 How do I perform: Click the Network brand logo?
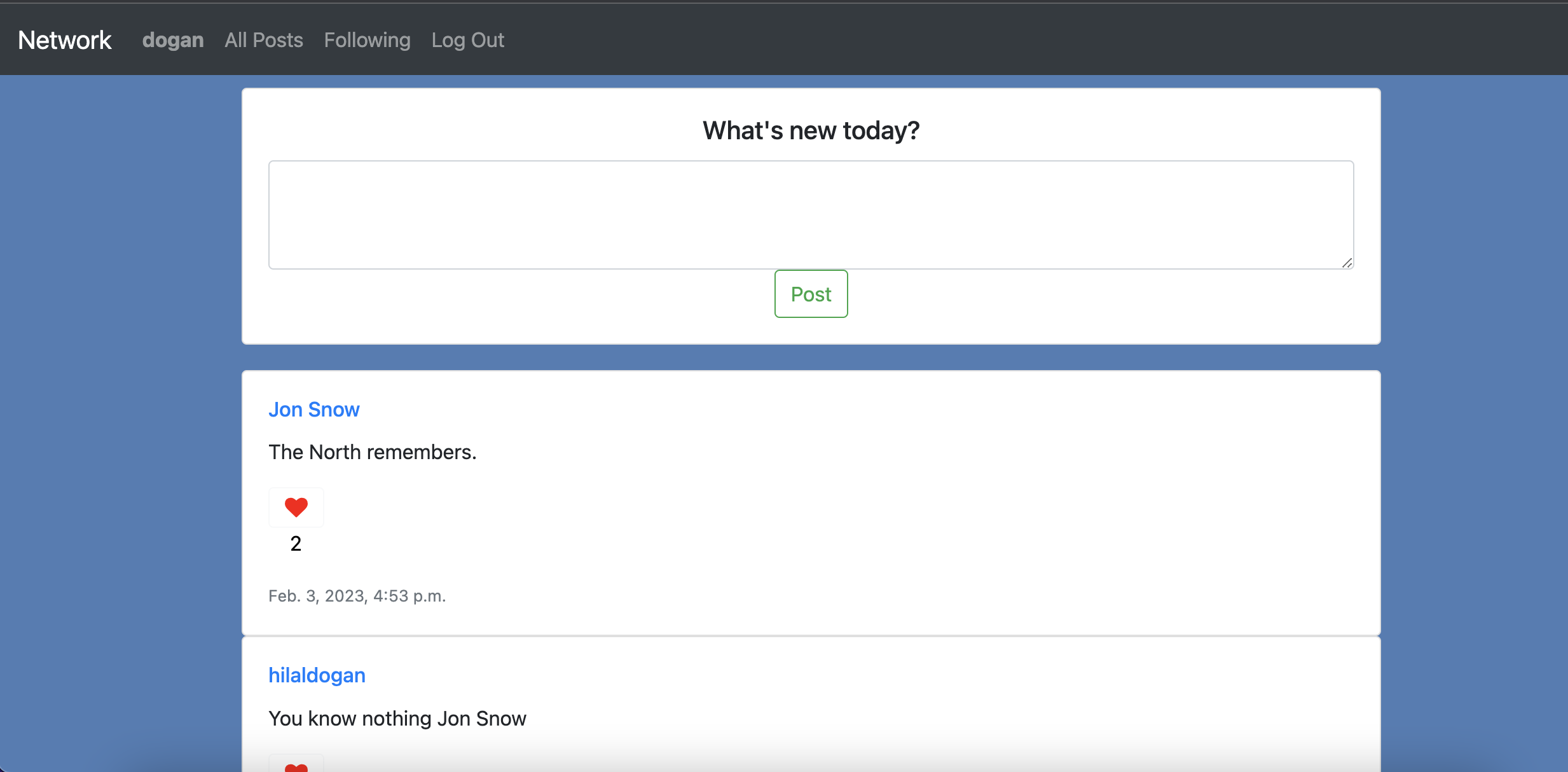point(65,40)
